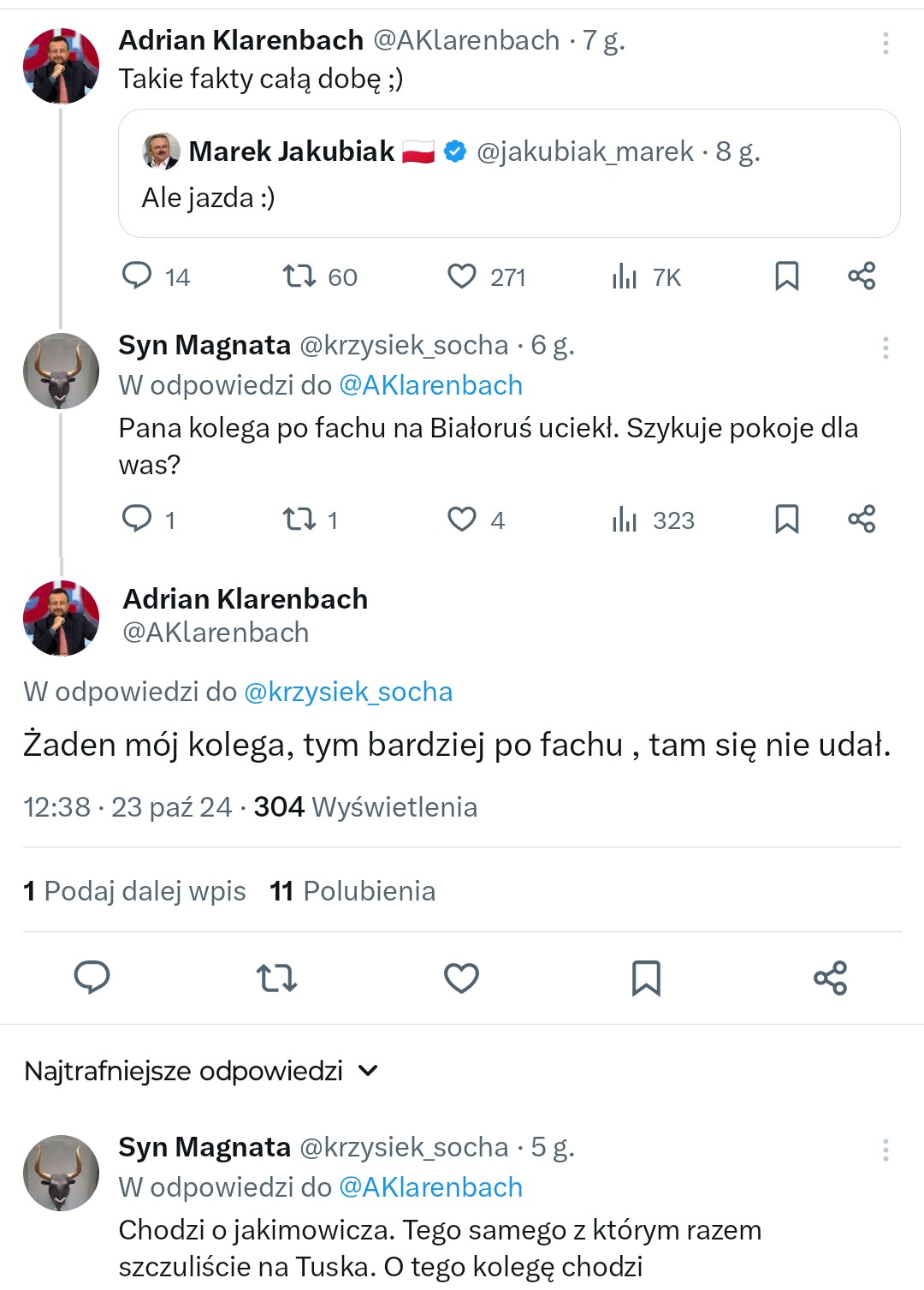This screenshot has width=924, height=1290.
Task: Open more options on Syn Magnata's first reply
Action: (x=885, y=348)
